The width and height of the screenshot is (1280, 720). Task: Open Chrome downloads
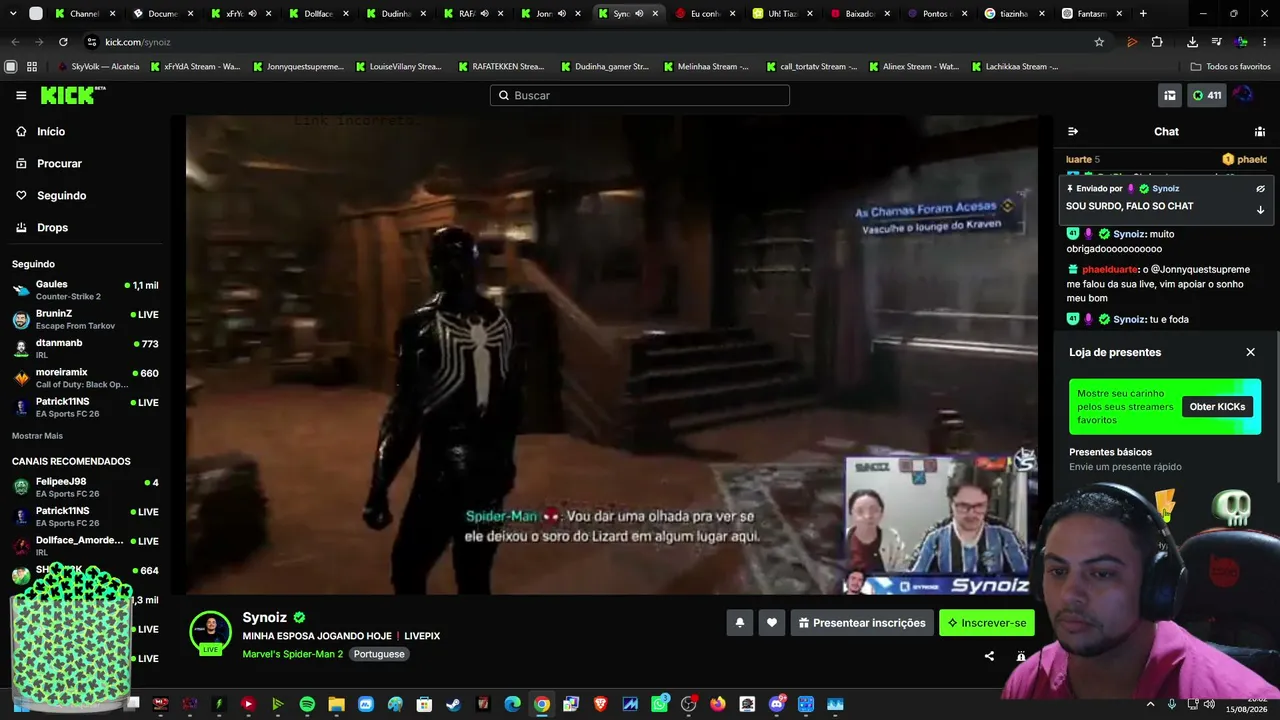pos(1192,42)
